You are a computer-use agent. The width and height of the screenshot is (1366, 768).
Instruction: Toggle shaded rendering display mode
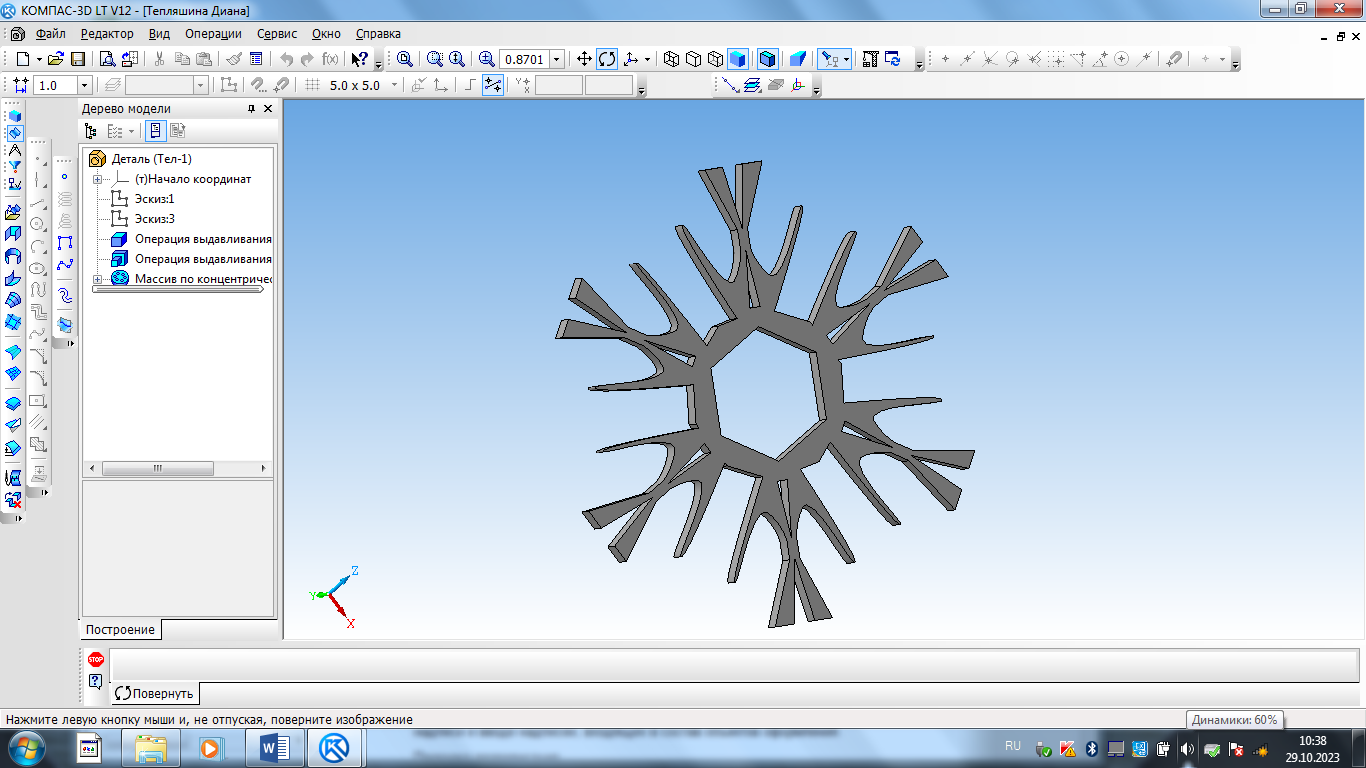click(x=738, y=59)
